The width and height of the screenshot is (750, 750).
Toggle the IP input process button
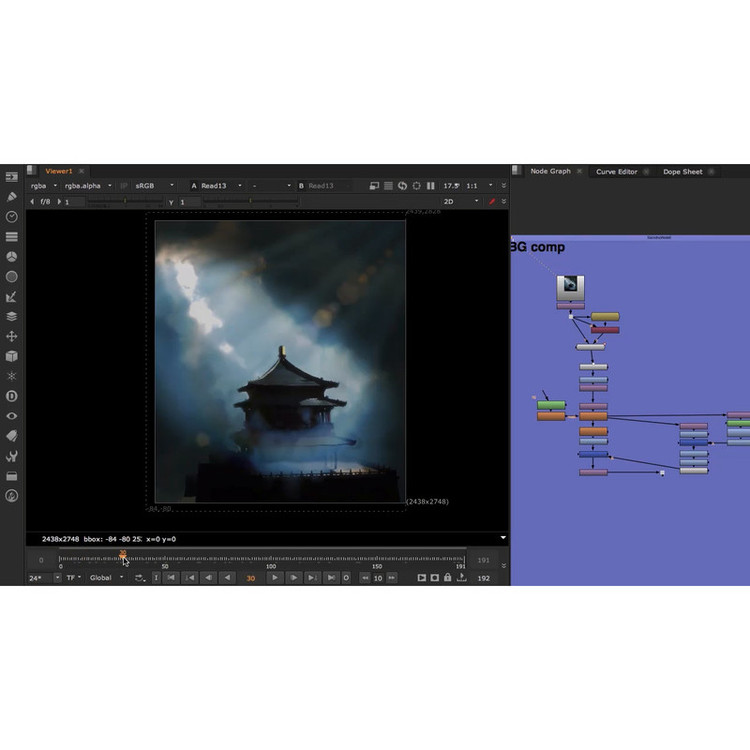pos(416,186)
